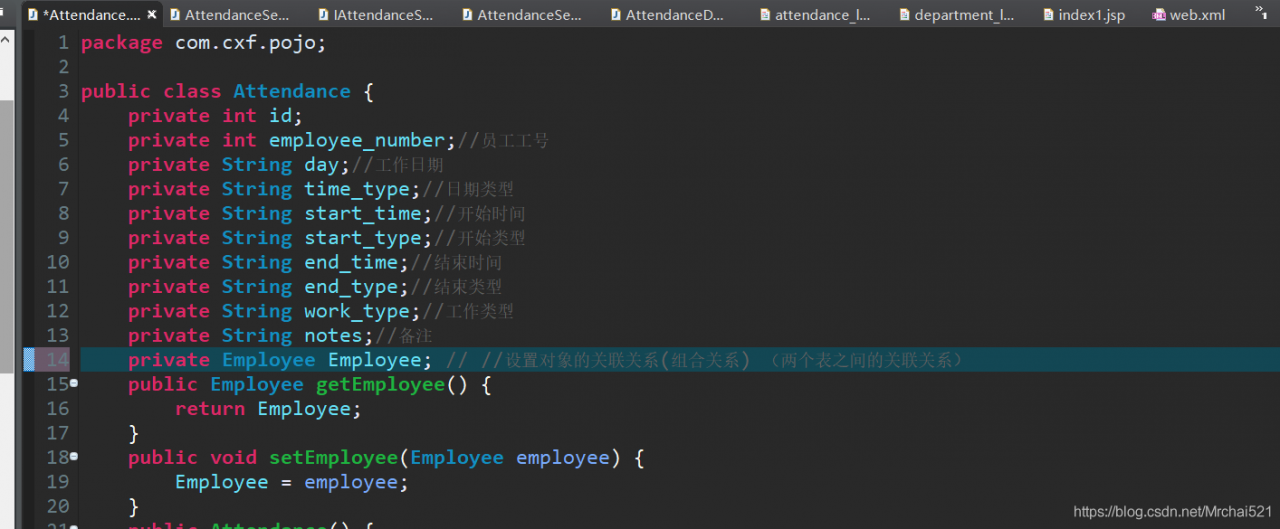Open the AttendanceD... editor tab

[665, 15]
